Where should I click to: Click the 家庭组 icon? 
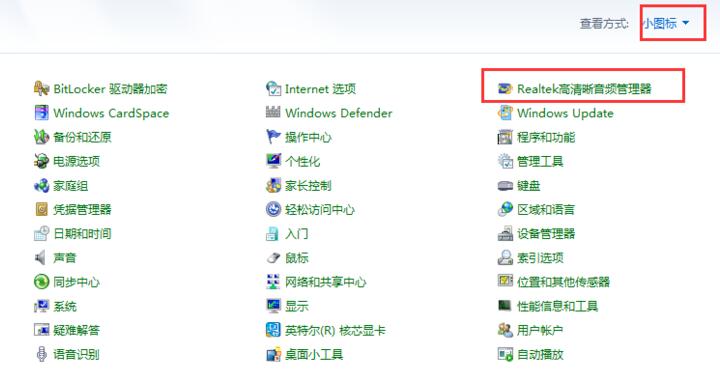point(41,185)
